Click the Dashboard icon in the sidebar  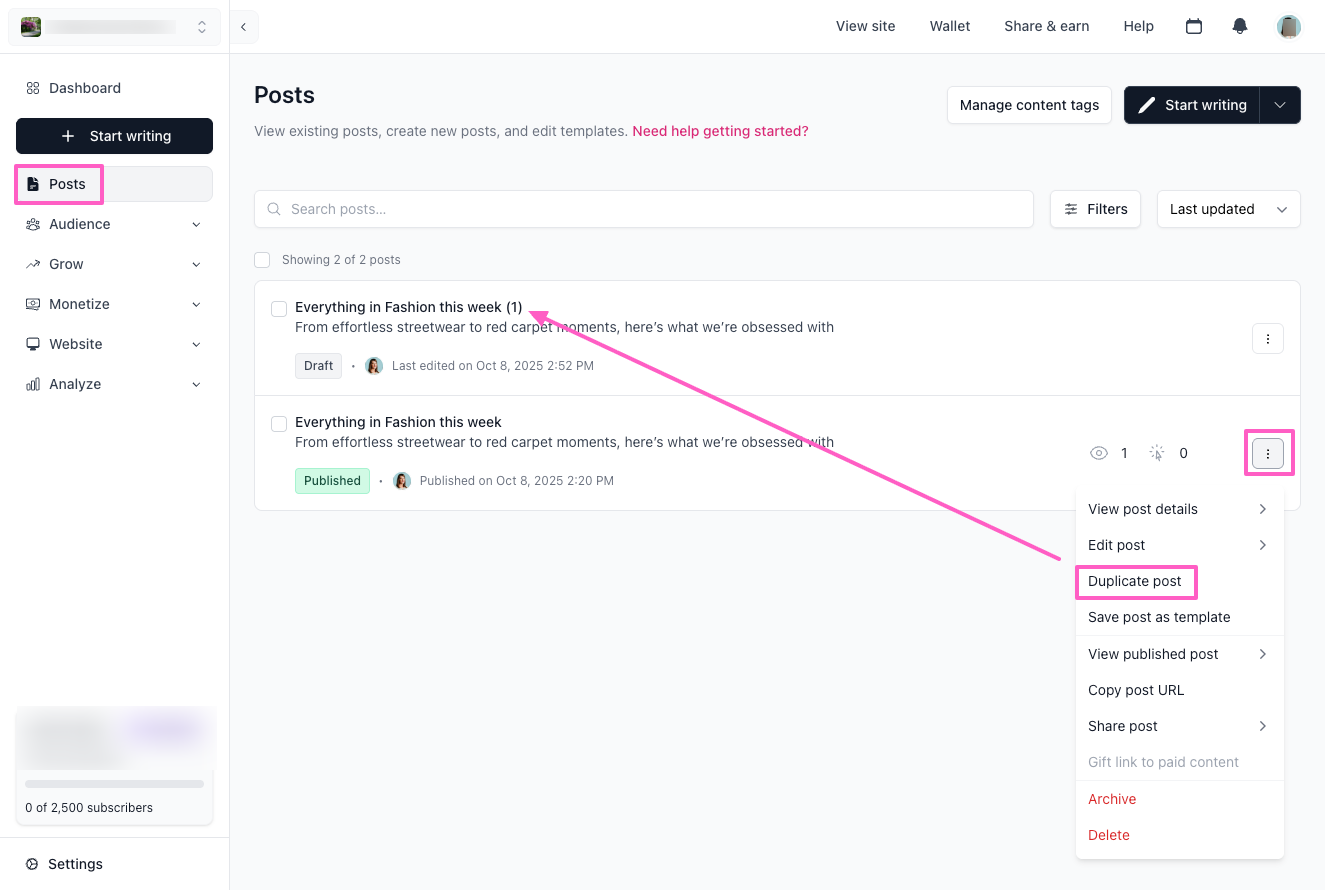point(33,88)
